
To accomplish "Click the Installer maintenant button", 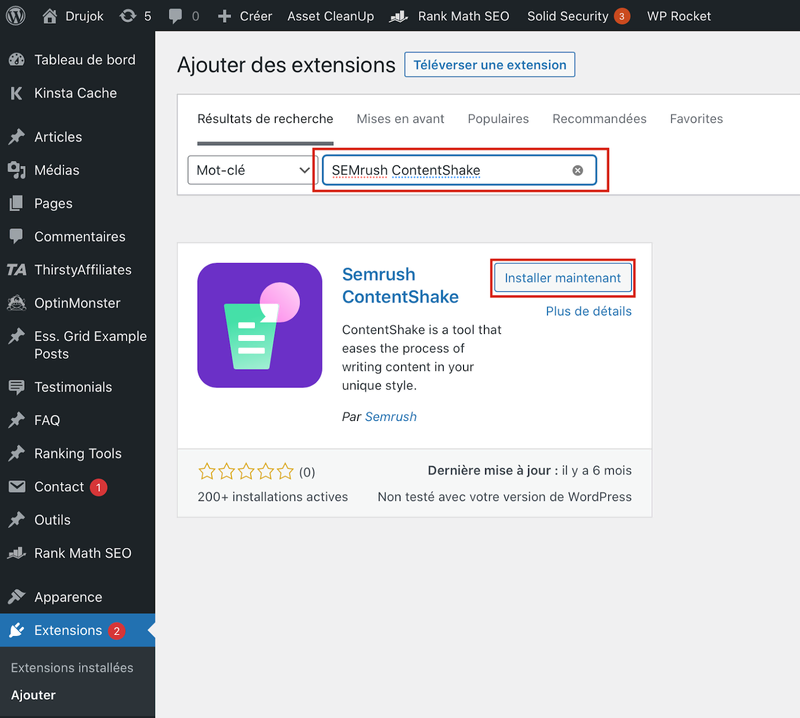I will (562, 278).
